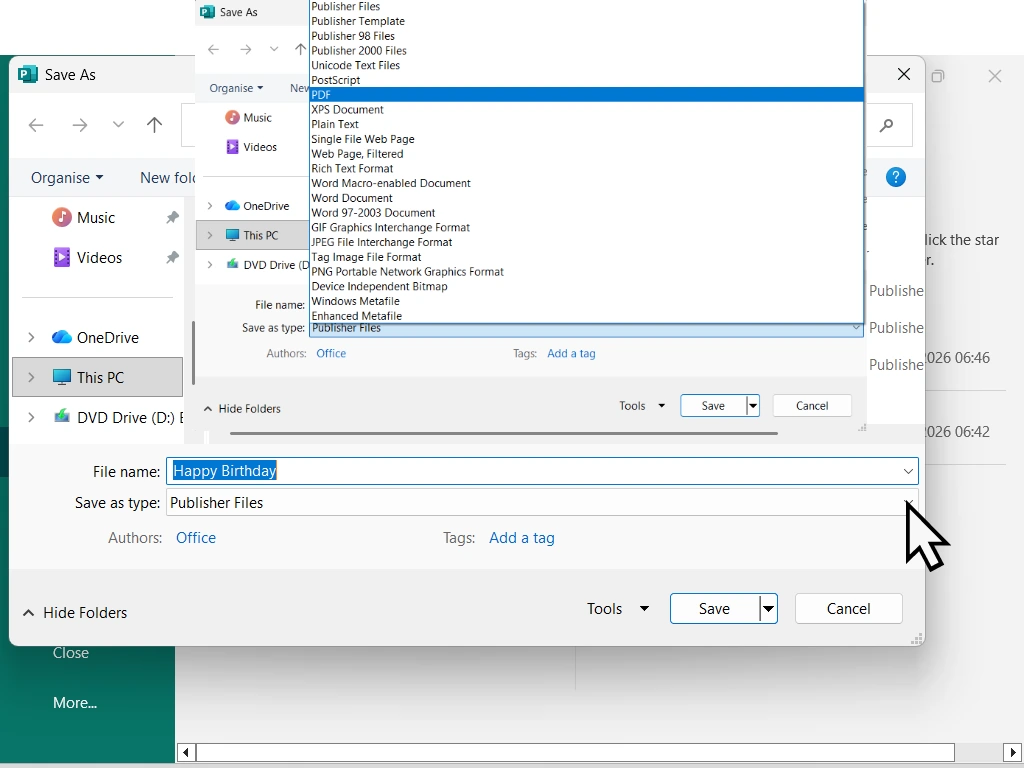Select small OneDrive item in inset
Viewport: 1024px width, 768px height.
click(x=257, y=206)
